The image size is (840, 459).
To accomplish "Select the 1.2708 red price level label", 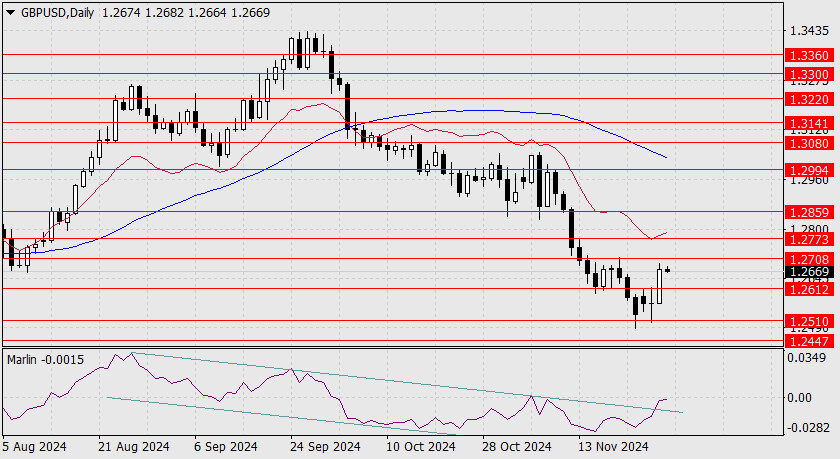I will tap(809, 259).
